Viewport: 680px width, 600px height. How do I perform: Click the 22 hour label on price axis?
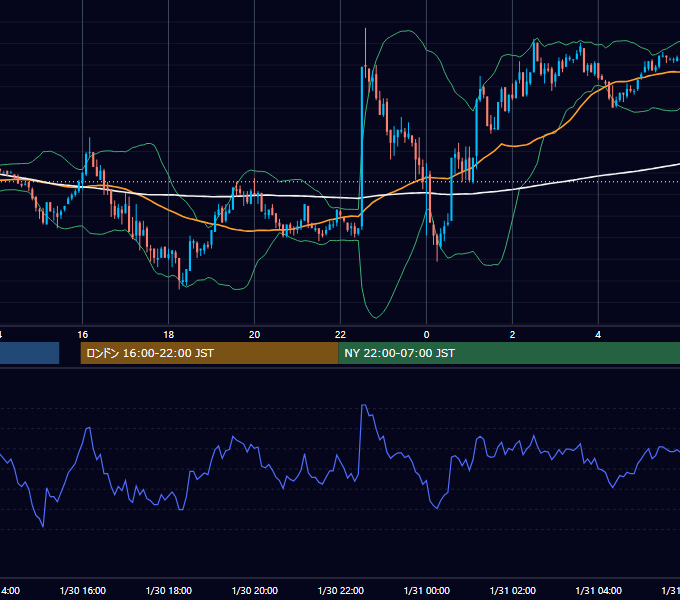(x=340, y=335)
